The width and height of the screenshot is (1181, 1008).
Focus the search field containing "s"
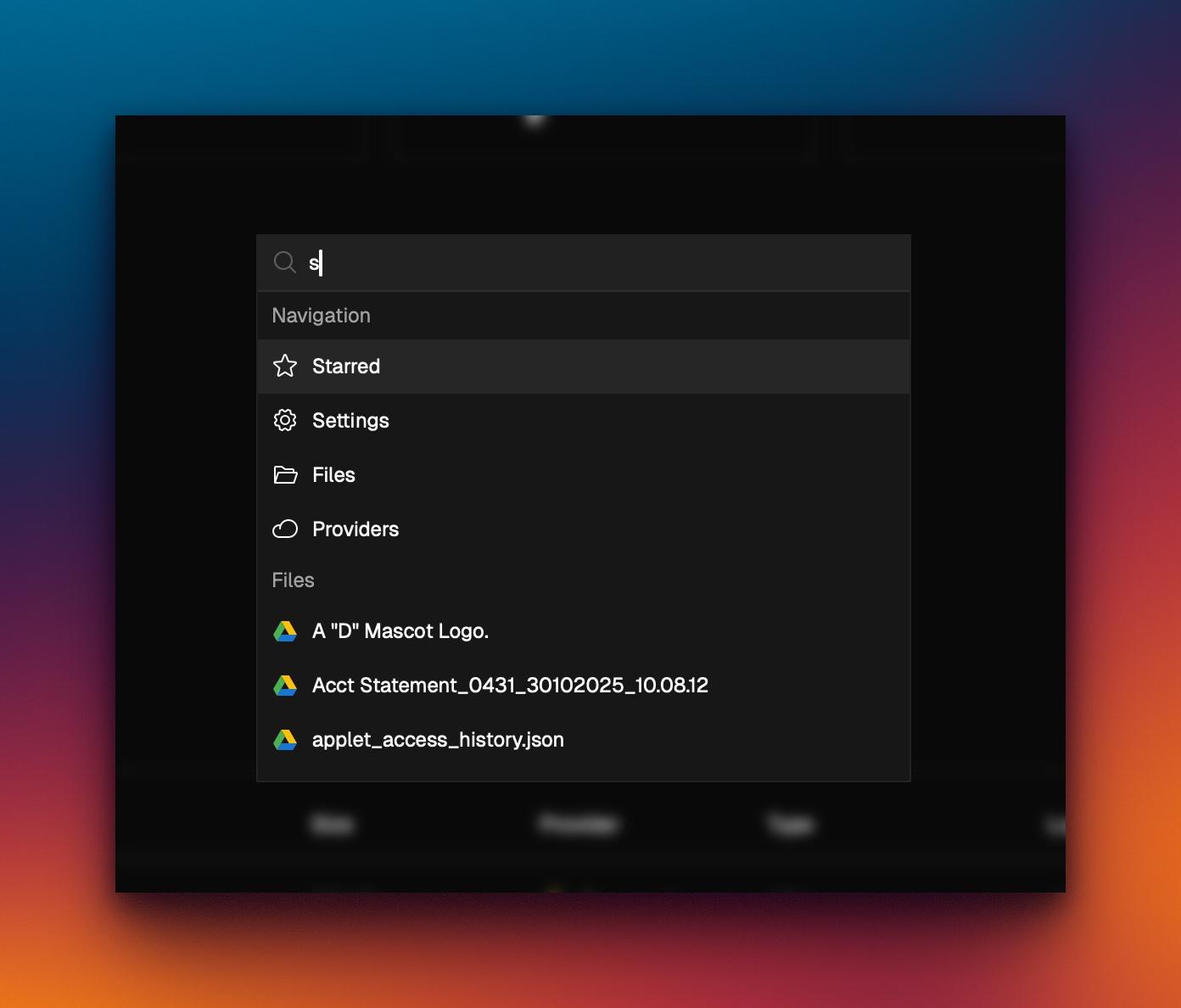(594, 262)
